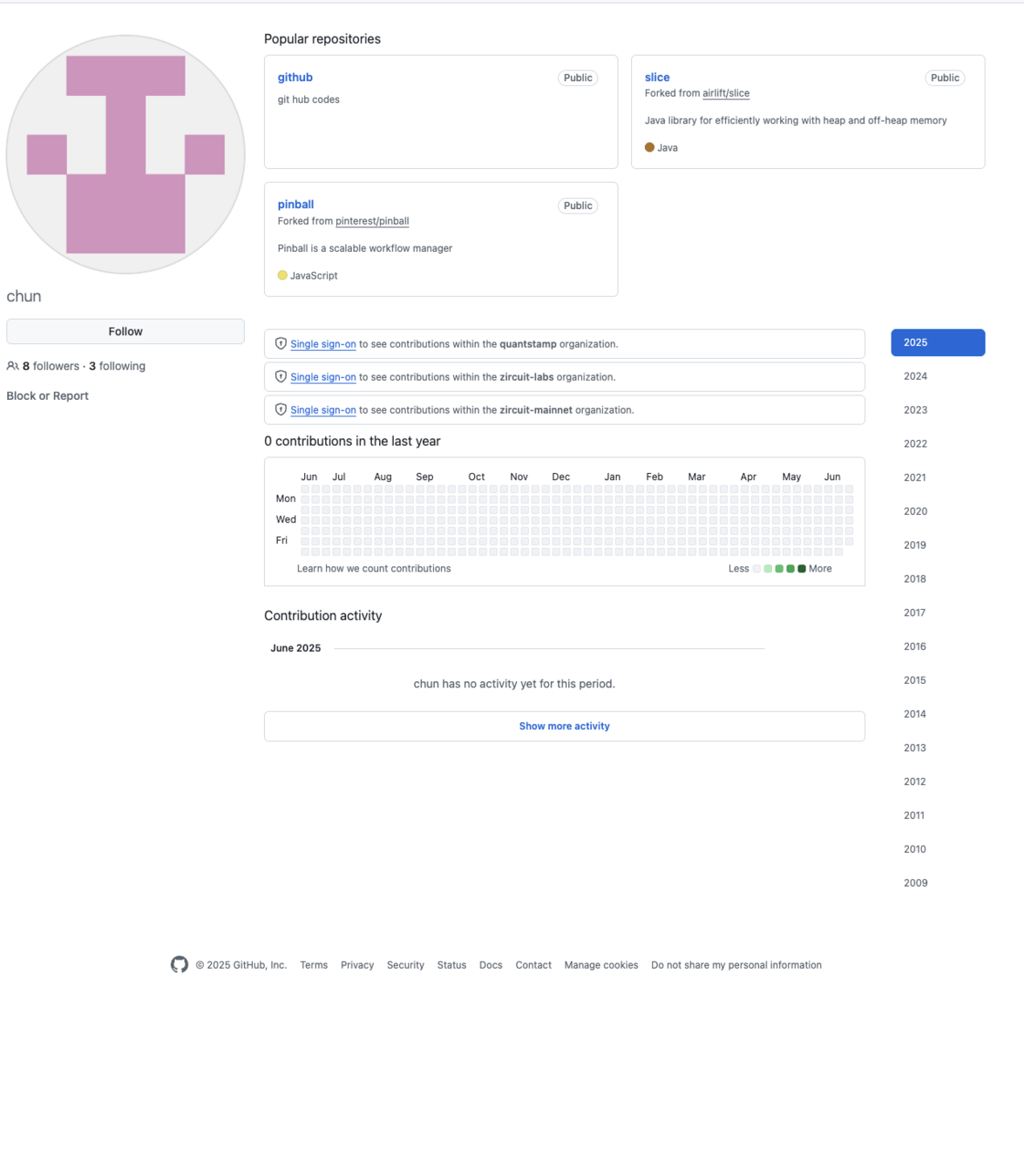This screenshot has width=1024, height=1176.
Task: Click 'Pinball is a scalable workflow manager' text
Action: click(365, 248)
